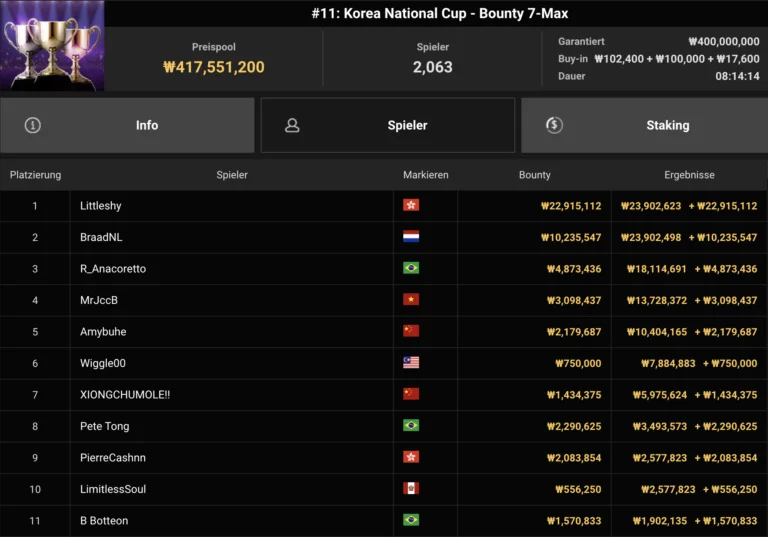Click the staking dollar coin icon

[554, 125]
